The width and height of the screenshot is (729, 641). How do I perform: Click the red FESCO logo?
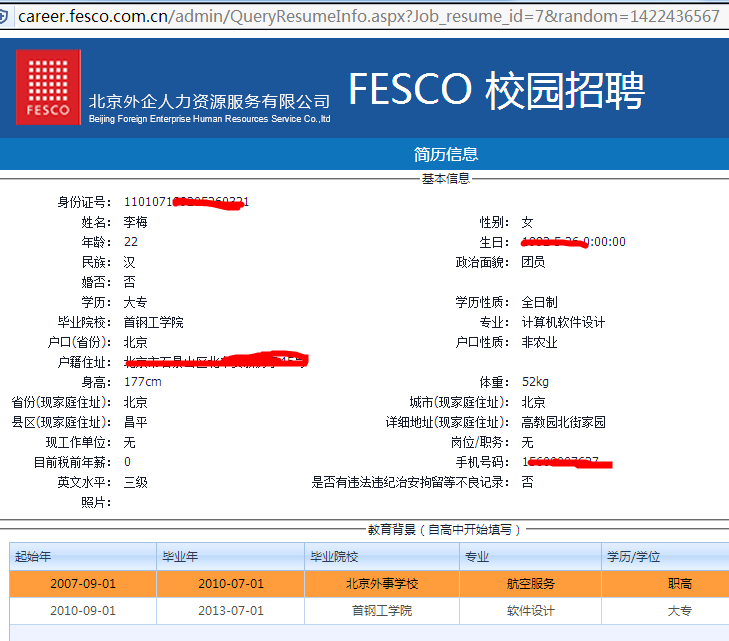48,87
